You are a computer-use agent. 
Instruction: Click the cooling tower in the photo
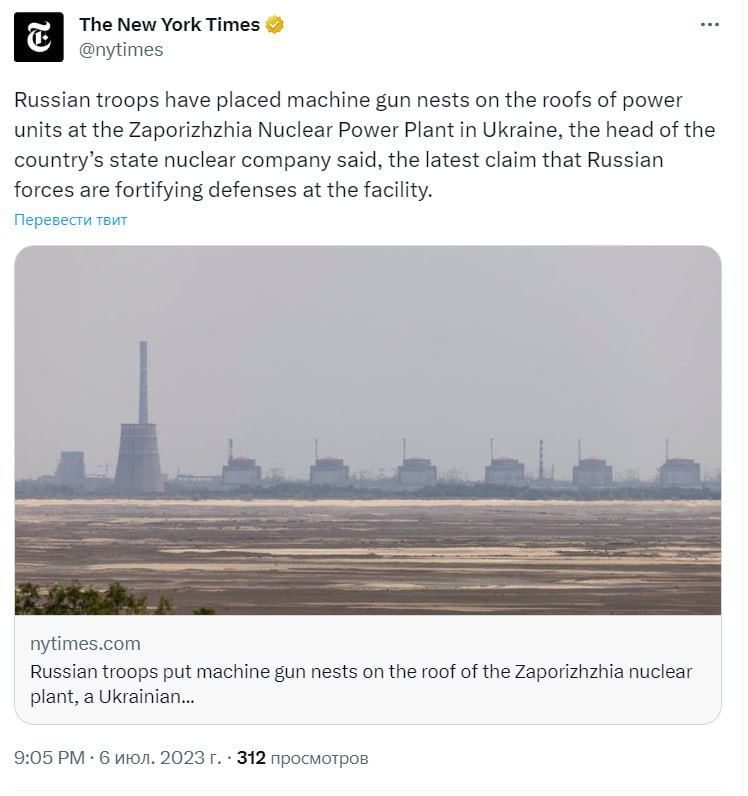139,458
